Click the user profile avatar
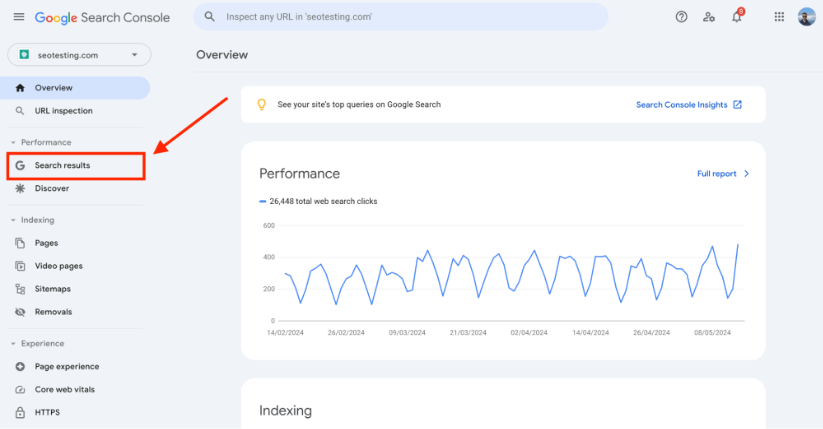 point(806,17)
